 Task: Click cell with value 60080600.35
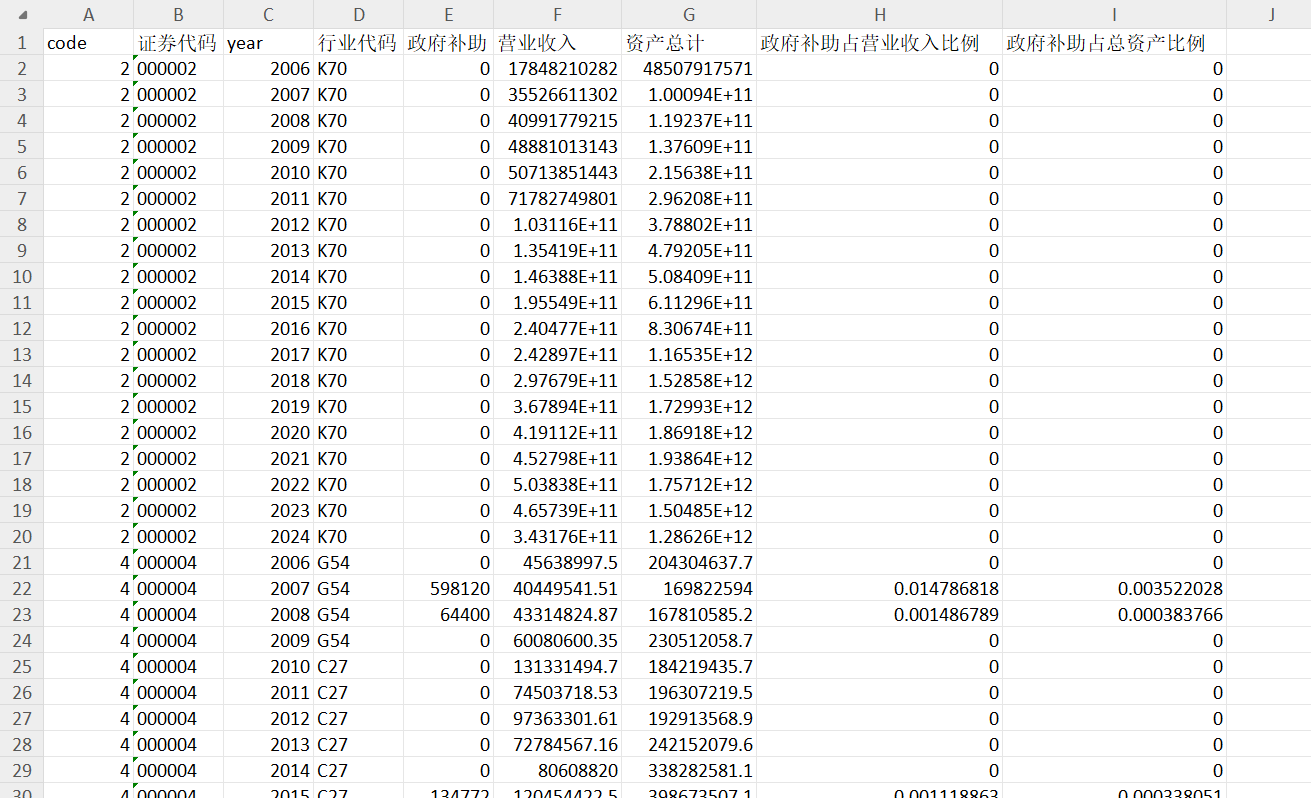(558, 641)
